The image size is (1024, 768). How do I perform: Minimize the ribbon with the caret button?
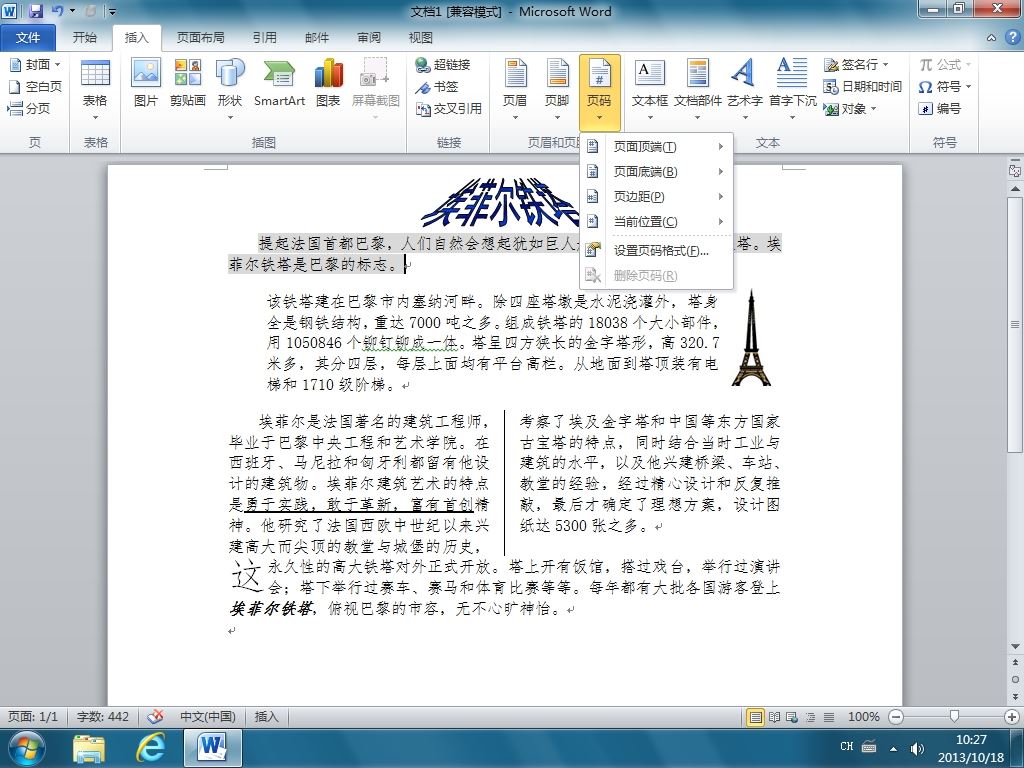click(991, 38)
